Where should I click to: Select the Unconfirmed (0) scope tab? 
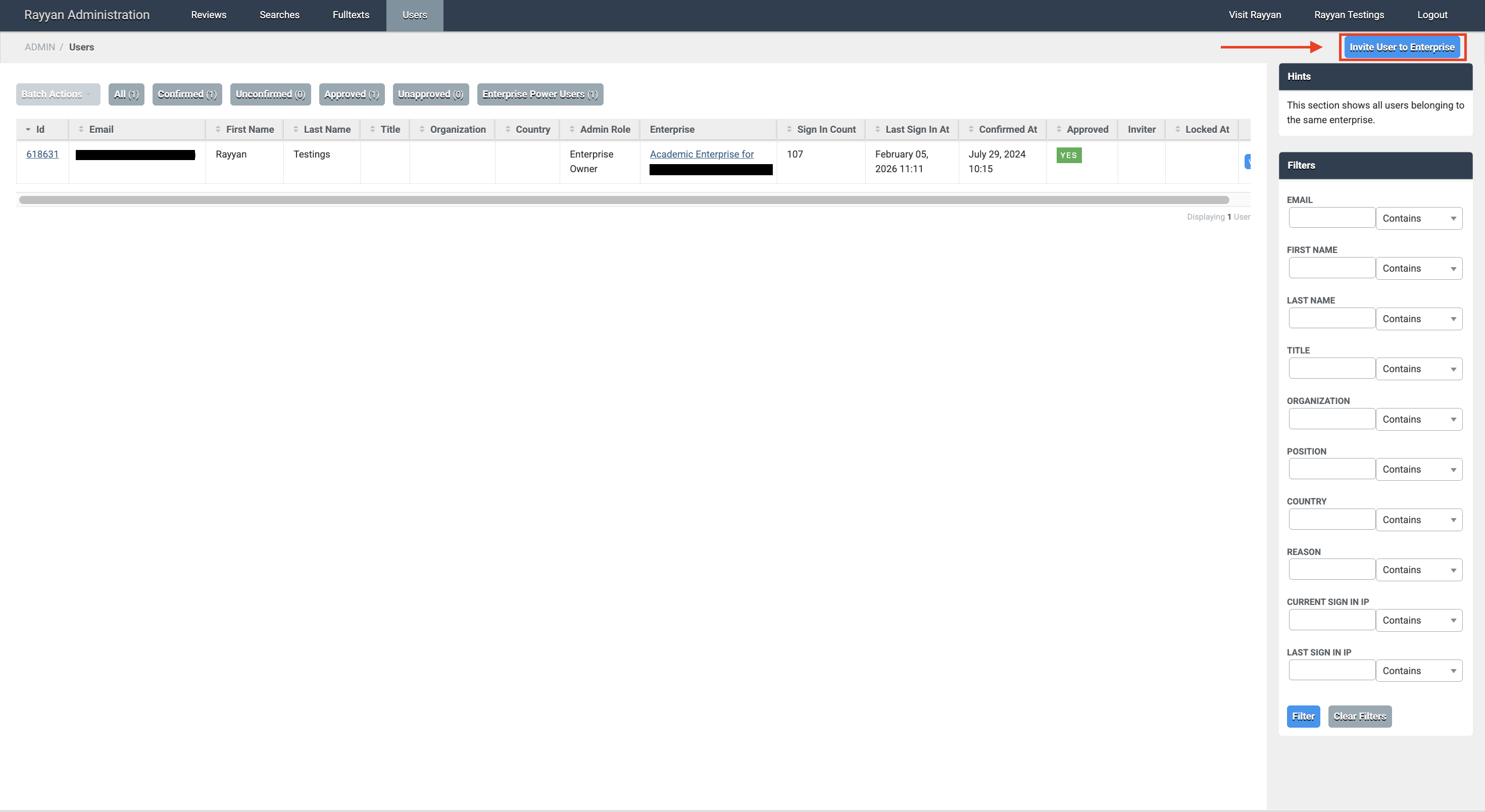pos(270,94)
